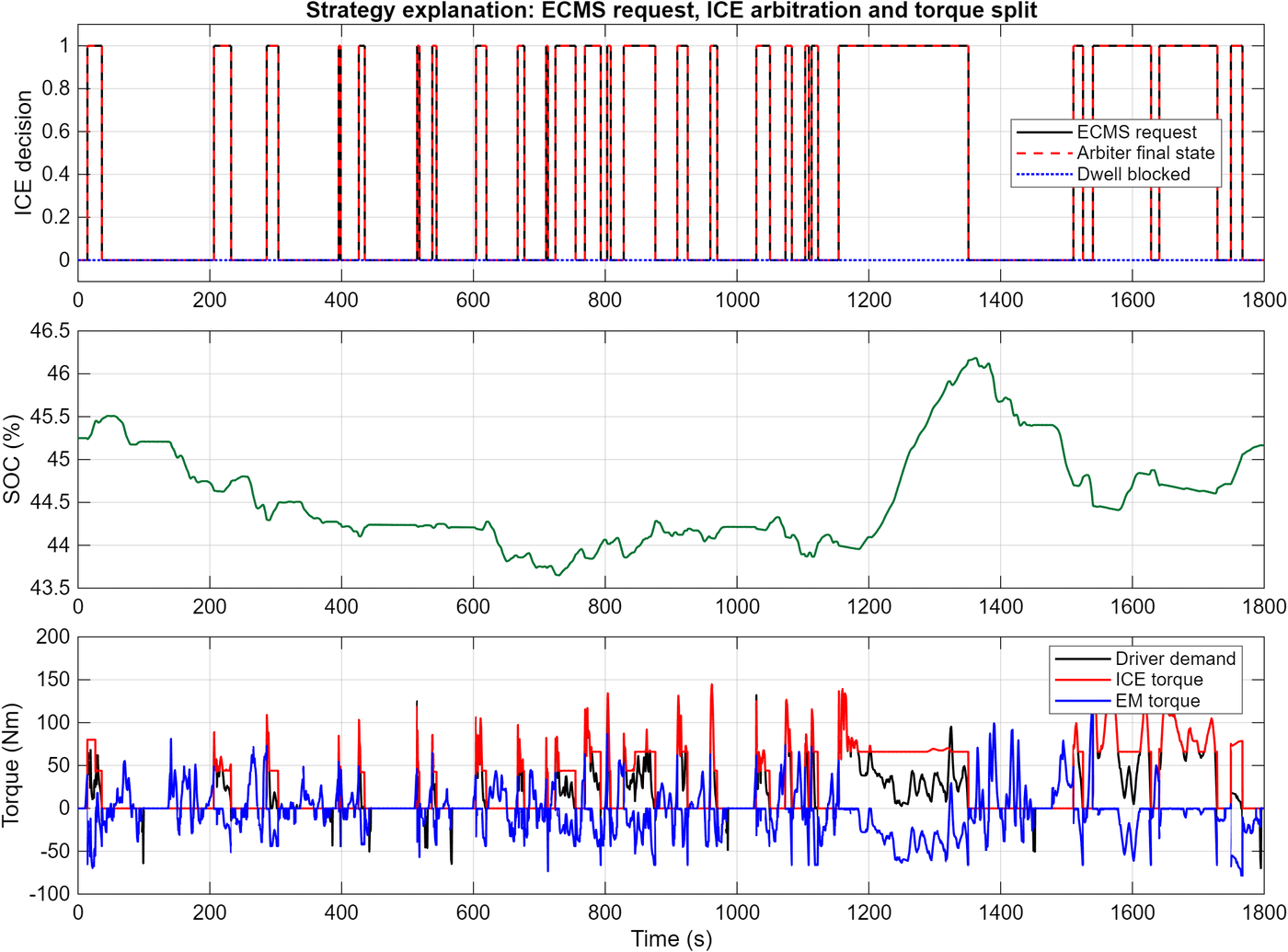Click the 1200 tick below the torque plot

click(869, 912)
